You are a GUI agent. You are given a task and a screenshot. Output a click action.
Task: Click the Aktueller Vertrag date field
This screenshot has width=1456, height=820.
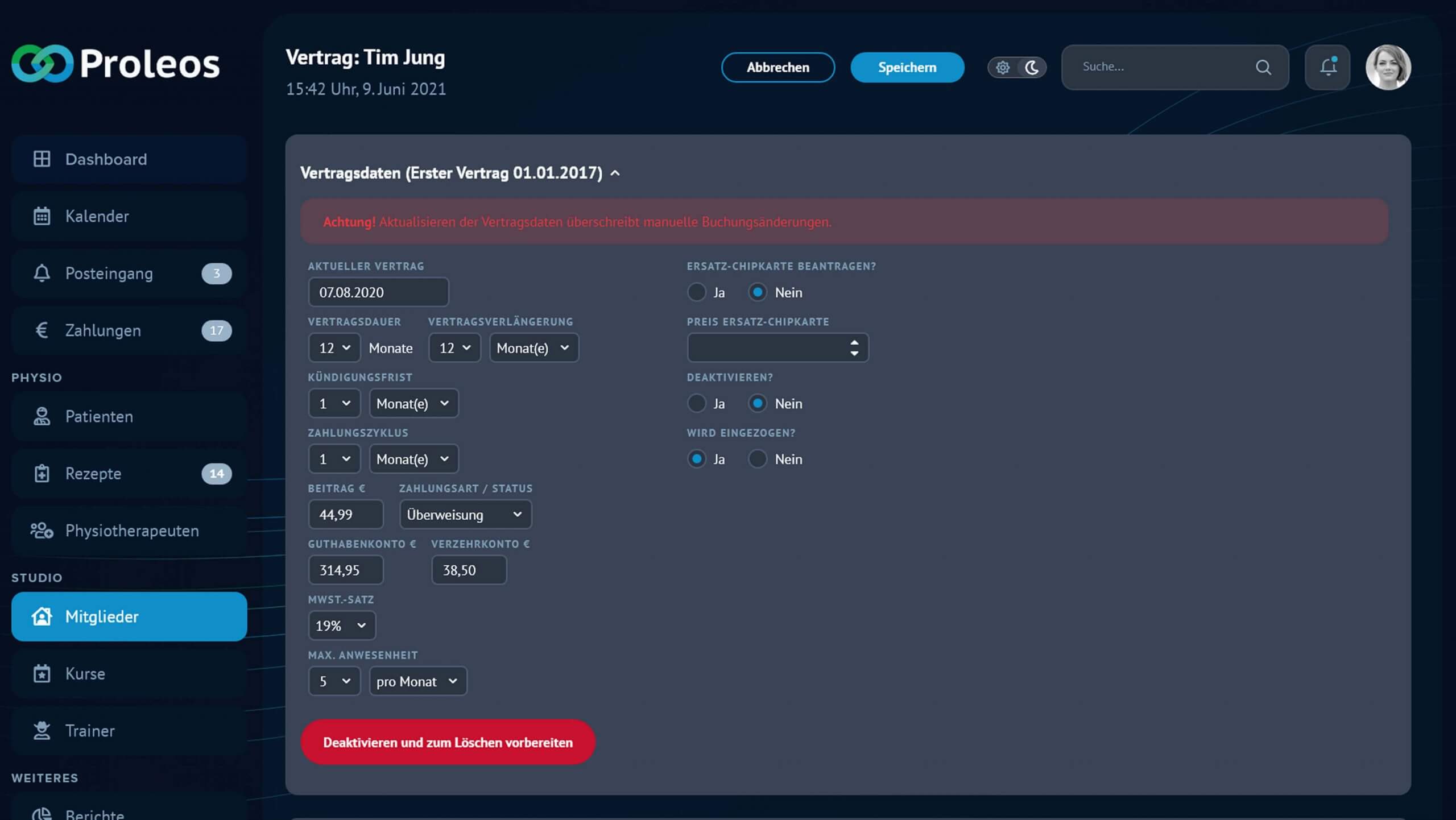point(378,292)
